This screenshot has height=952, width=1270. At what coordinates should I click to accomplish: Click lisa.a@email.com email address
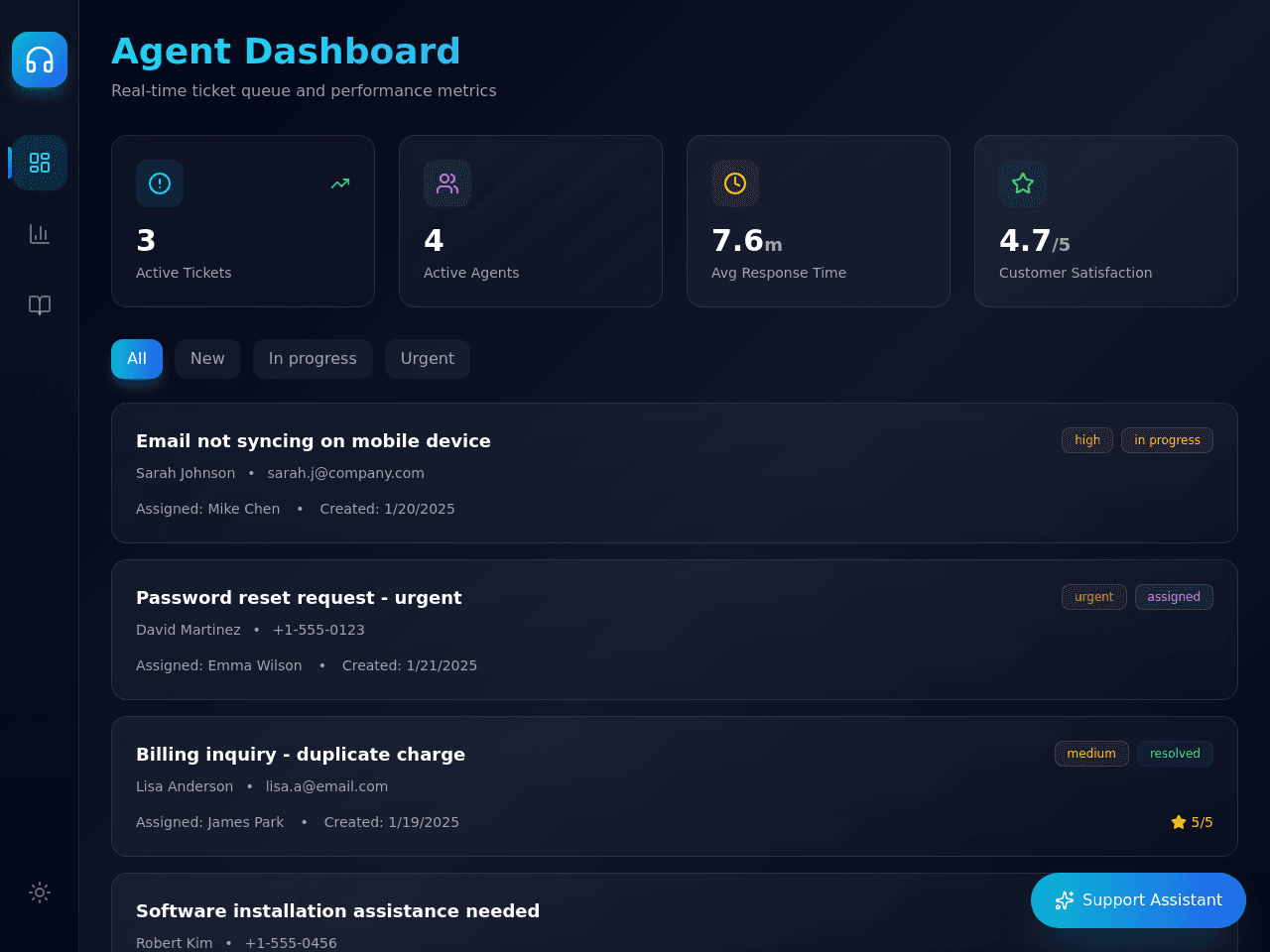coord(326,786)
